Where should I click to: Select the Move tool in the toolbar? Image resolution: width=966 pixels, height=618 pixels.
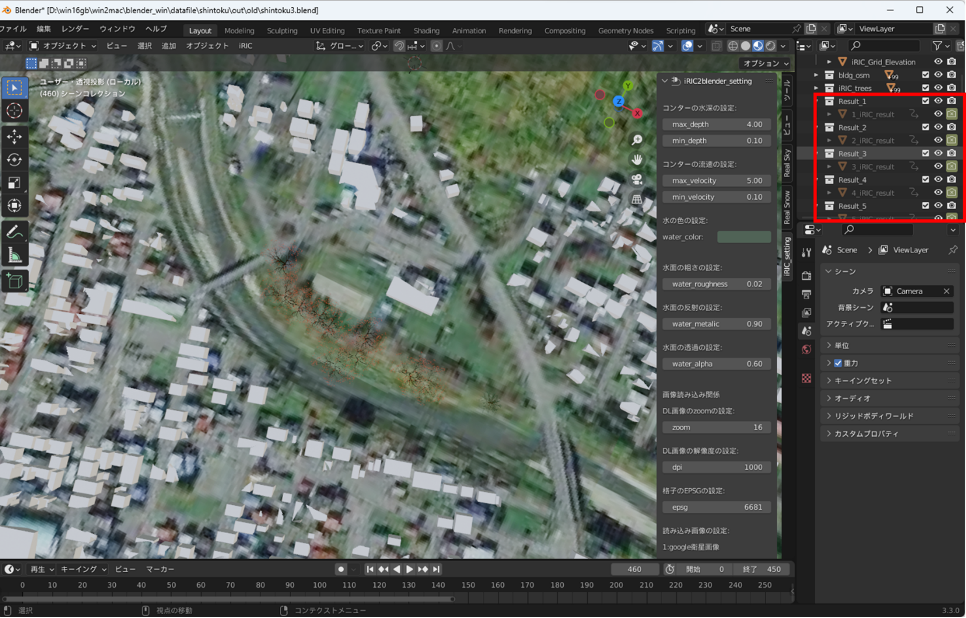pyautogui.click(x=14, y=136)
